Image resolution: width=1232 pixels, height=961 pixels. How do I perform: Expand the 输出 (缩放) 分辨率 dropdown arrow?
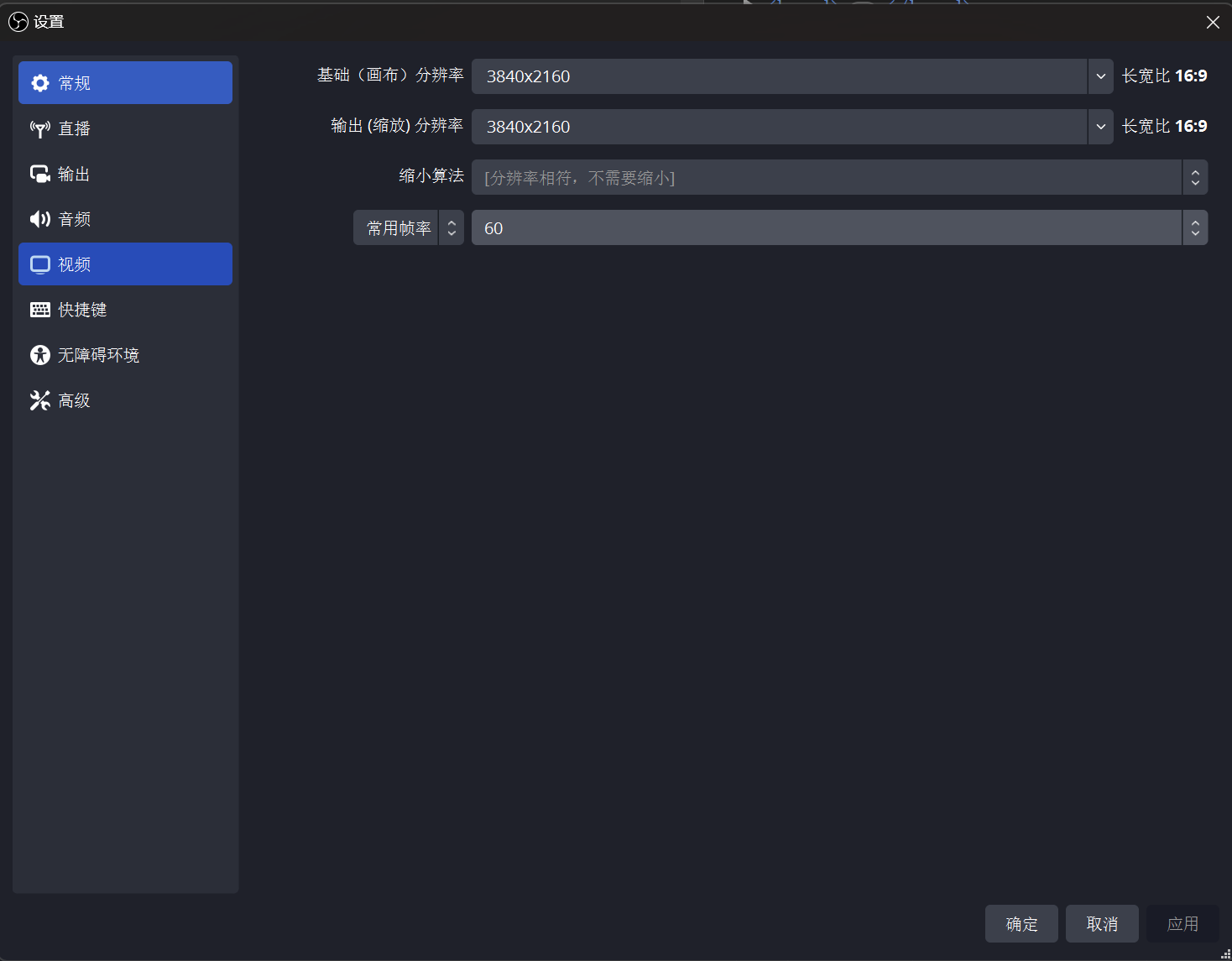(1100, 127)
